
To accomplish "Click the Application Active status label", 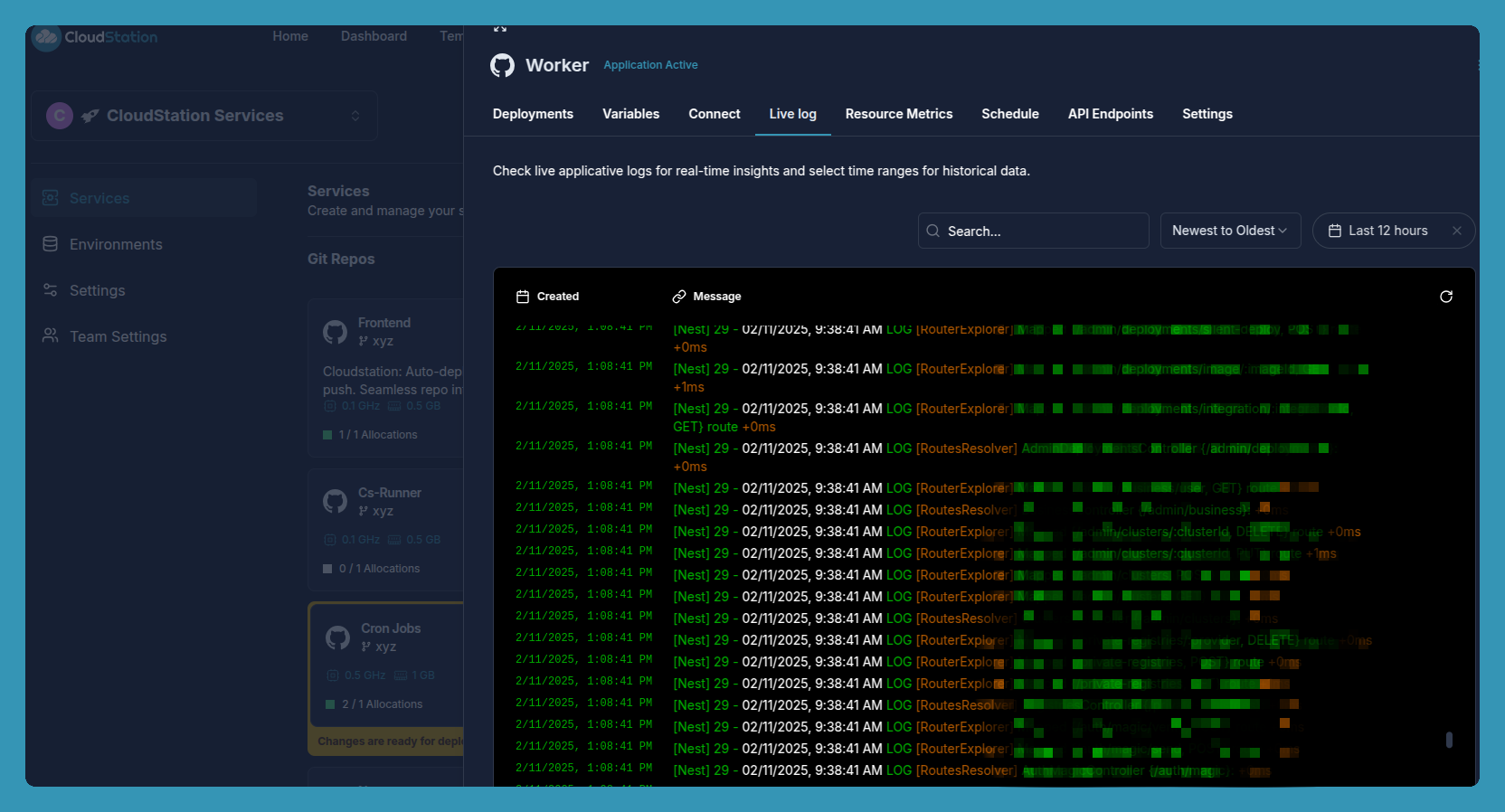I will coord(650,65).
